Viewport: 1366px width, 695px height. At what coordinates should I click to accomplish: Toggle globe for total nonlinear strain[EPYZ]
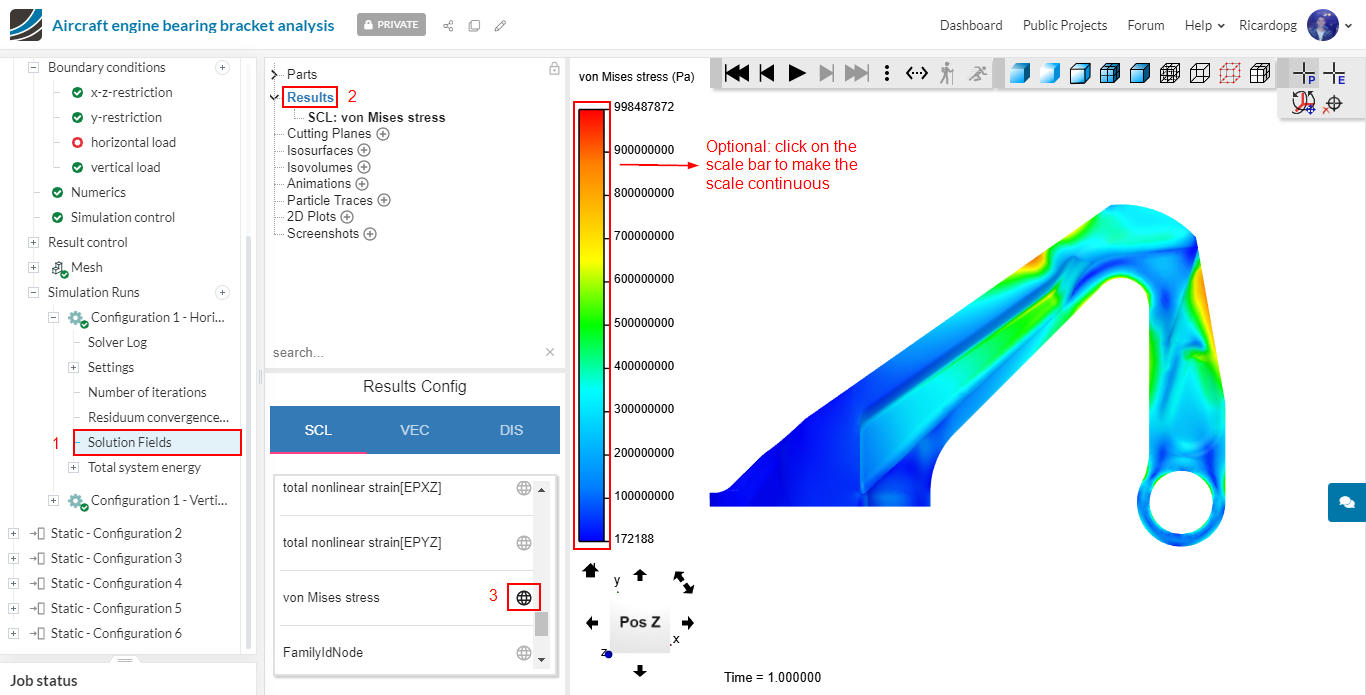(523, 543)
